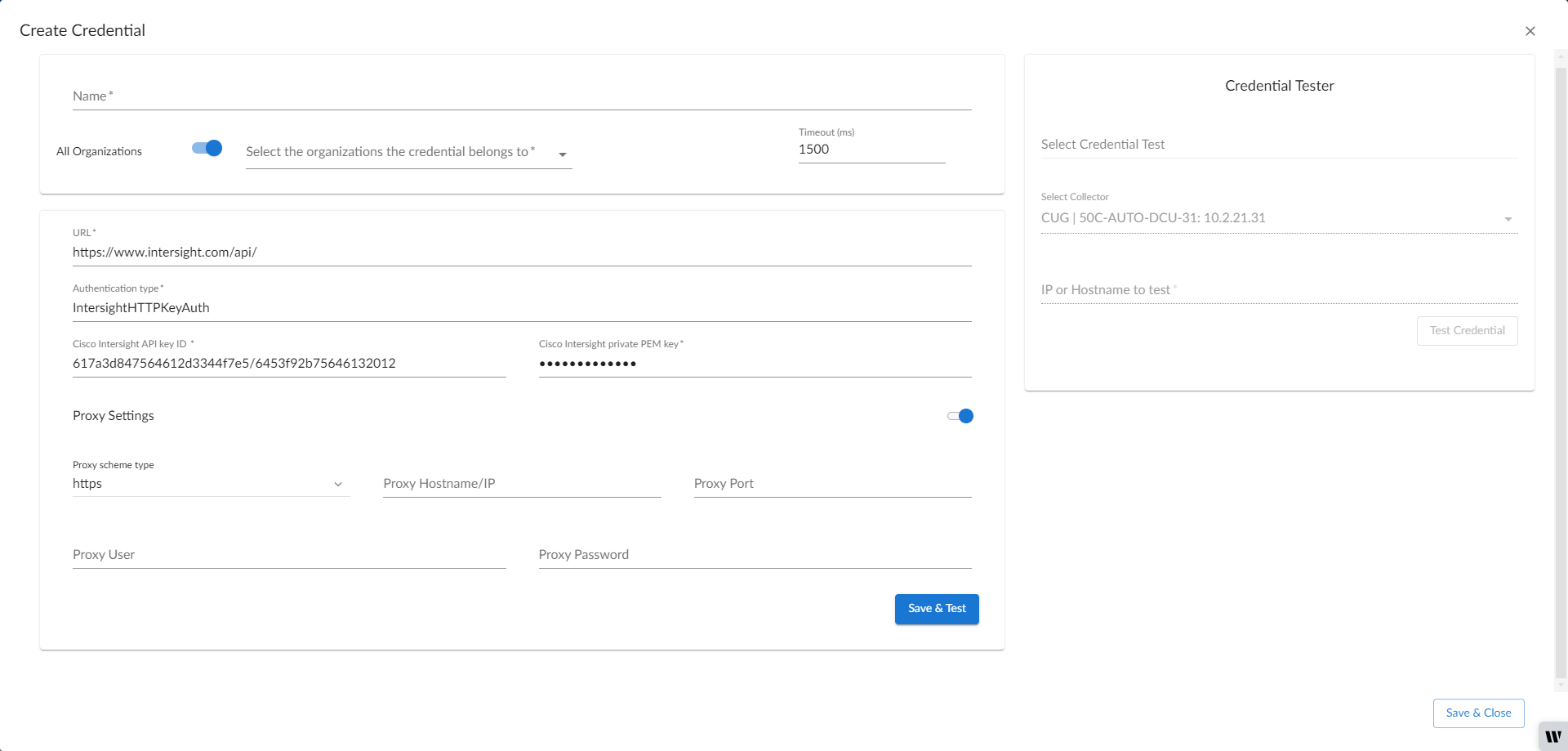This screenshot has height=751, width=1568.
Task: Toggle the All Organizations switch
Action: tap(207, 149)
